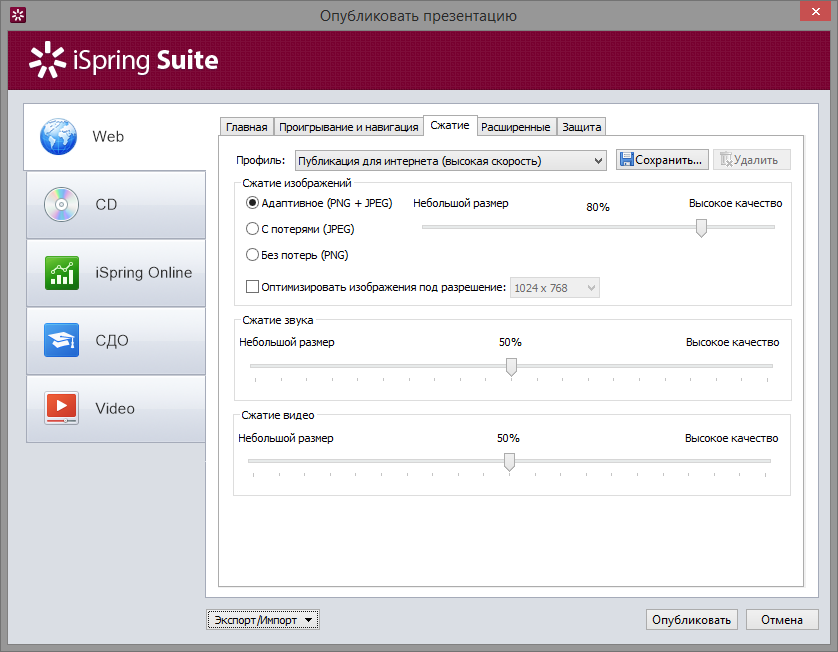Click the app icon in title bar
838x652 pixels.
[18, 15]
